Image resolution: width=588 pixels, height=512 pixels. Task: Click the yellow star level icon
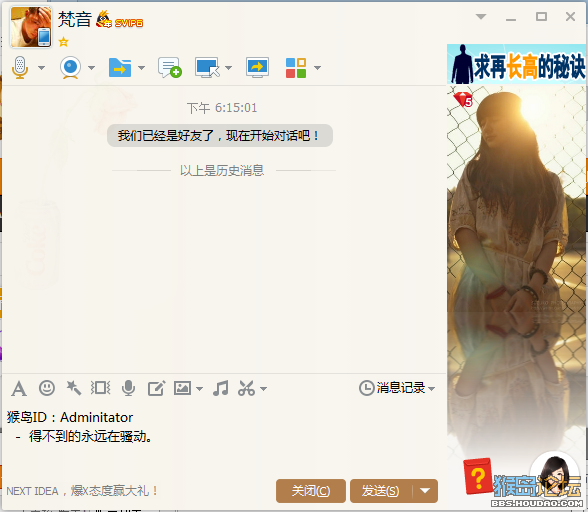(63, 42)
